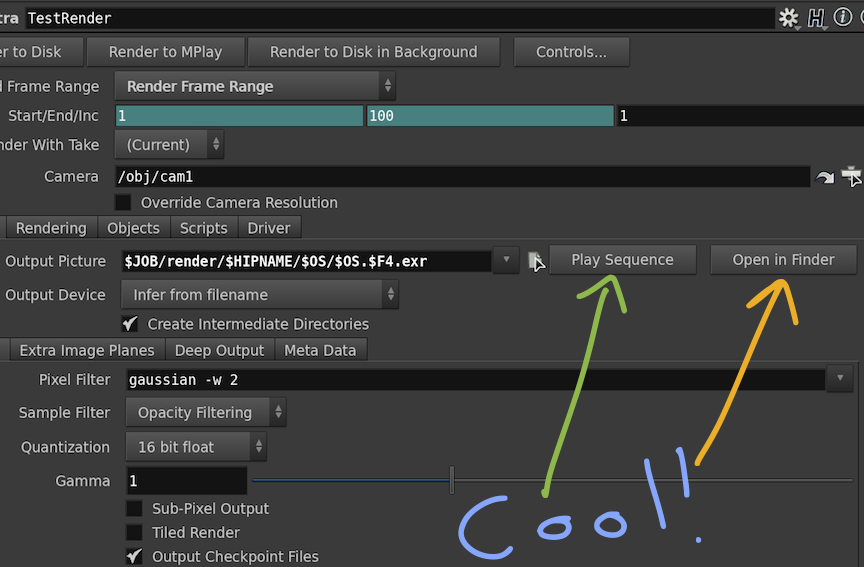
Task: Open the Extra Image Planes tab
Action: [87, 350]
